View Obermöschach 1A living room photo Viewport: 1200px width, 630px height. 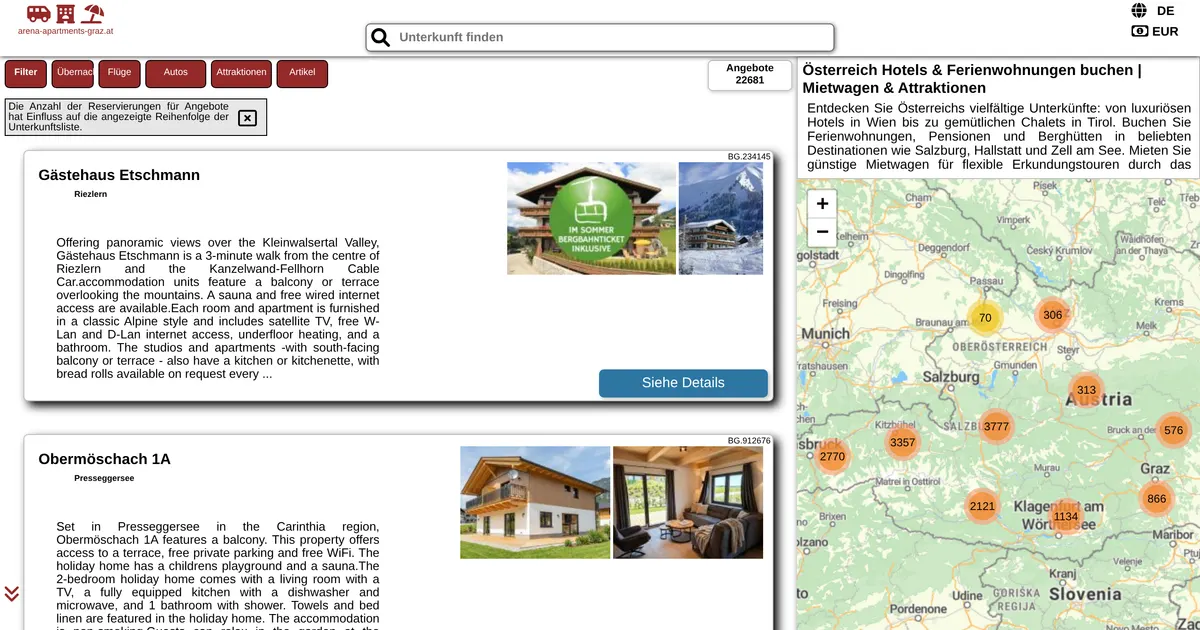688,503
